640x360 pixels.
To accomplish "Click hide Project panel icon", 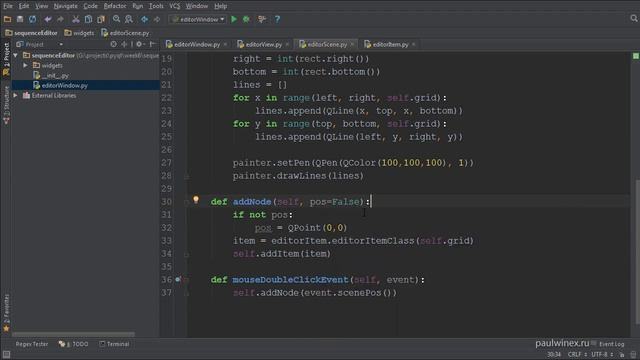I will coord(152,44).
